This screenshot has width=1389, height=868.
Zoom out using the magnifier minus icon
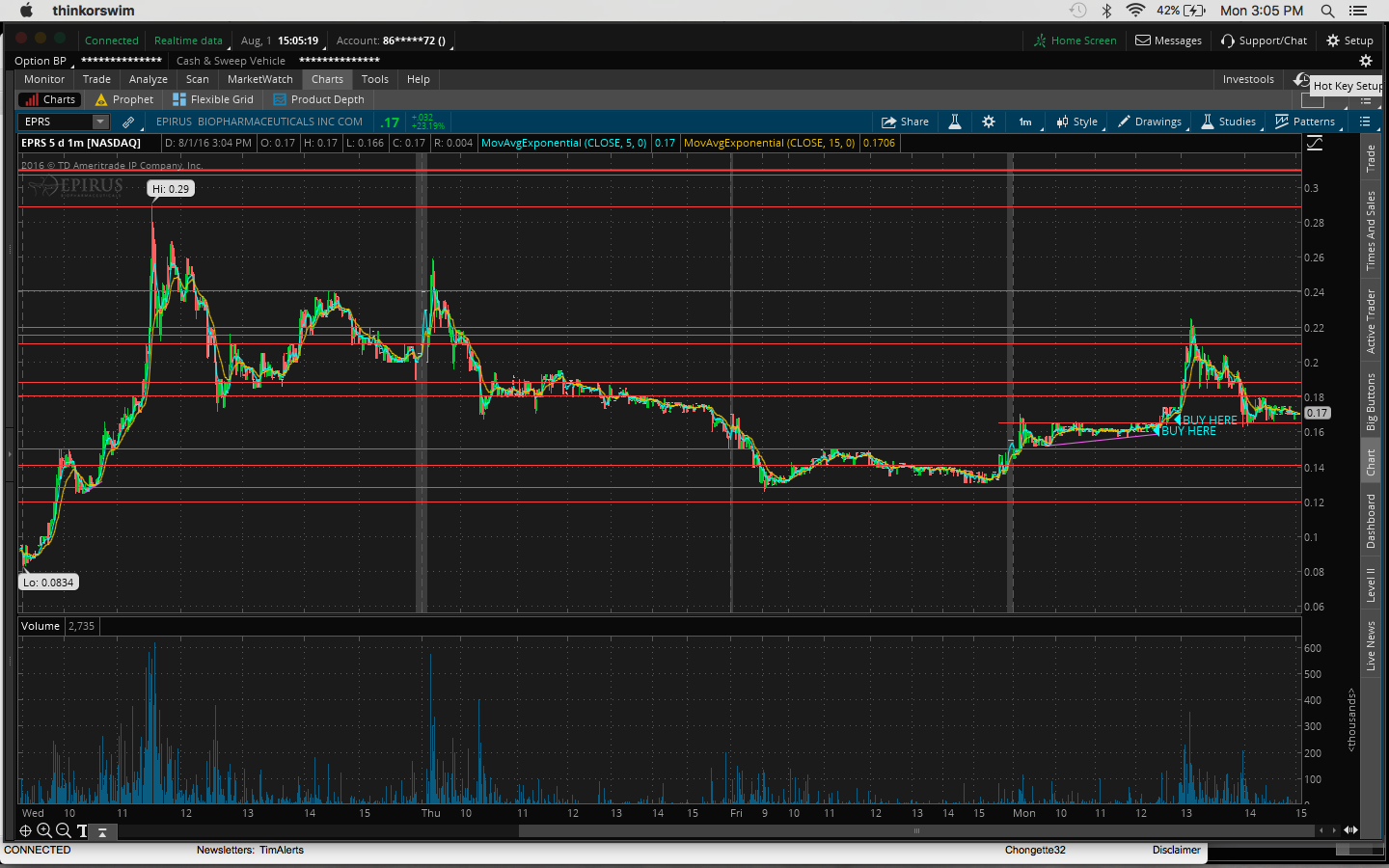tap(64, 830)
